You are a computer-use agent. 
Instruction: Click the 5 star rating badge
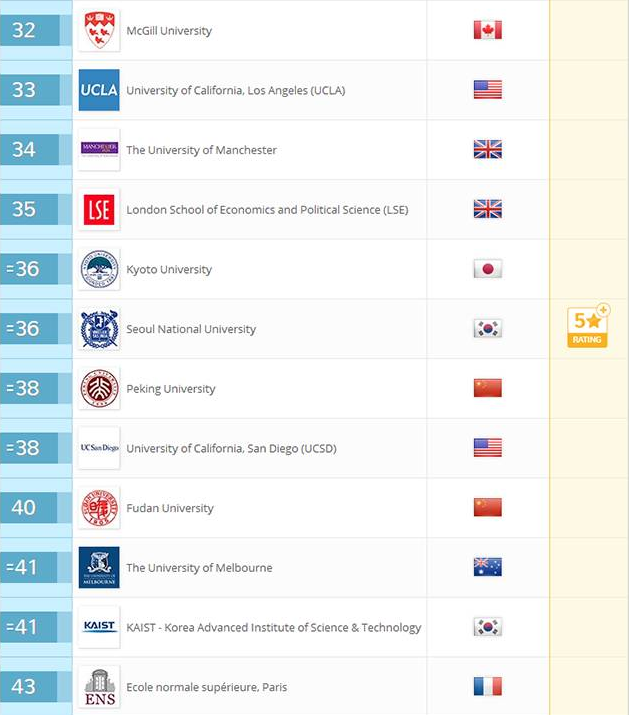(588, 326)
